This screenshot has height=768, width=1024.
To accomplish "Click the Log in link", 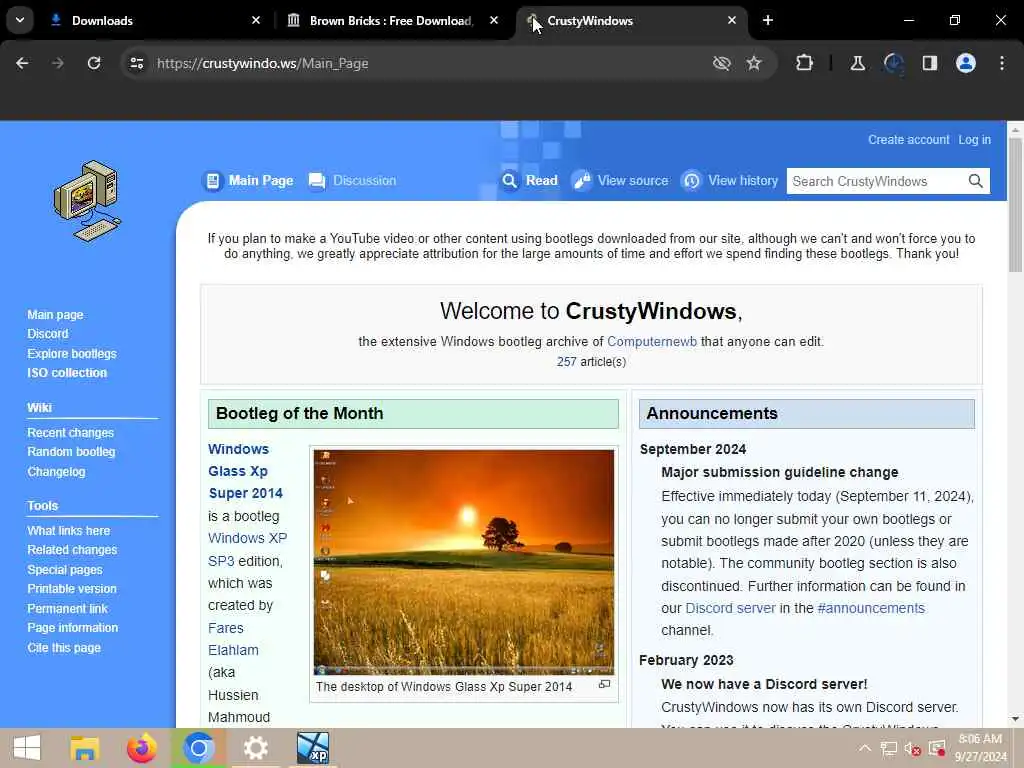I will (974, 140).
